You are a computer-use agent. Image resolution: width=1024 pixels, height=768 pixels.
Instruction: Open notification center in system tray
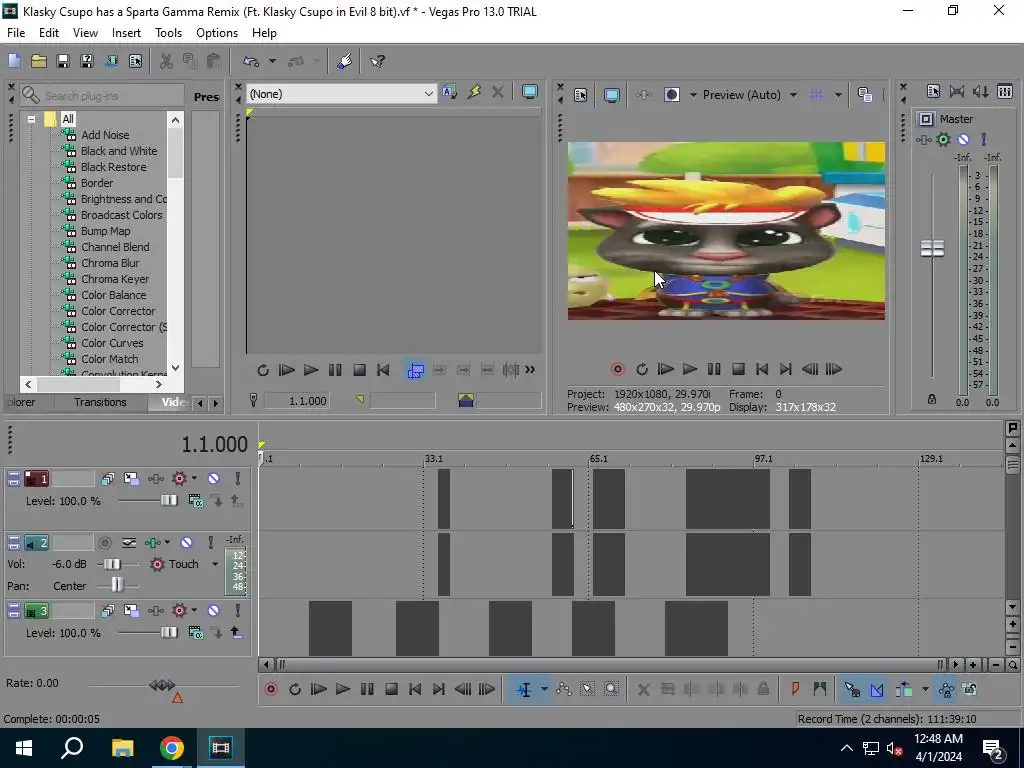coord(993,749)
